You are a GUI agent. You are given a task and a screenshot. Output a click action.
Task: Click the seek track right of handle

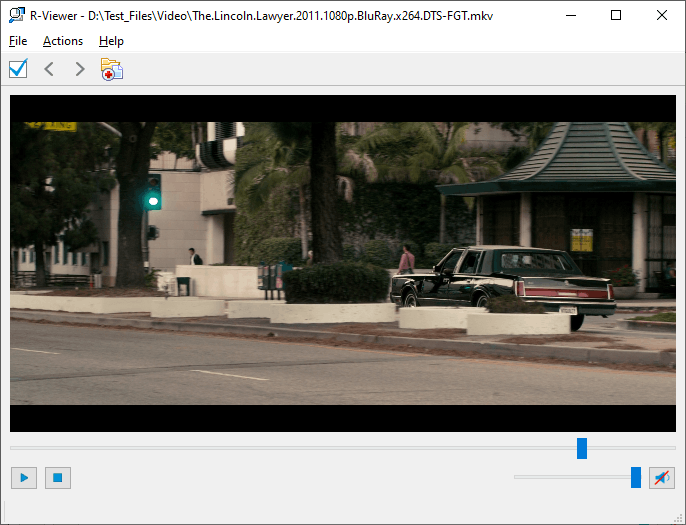point(632,448)
